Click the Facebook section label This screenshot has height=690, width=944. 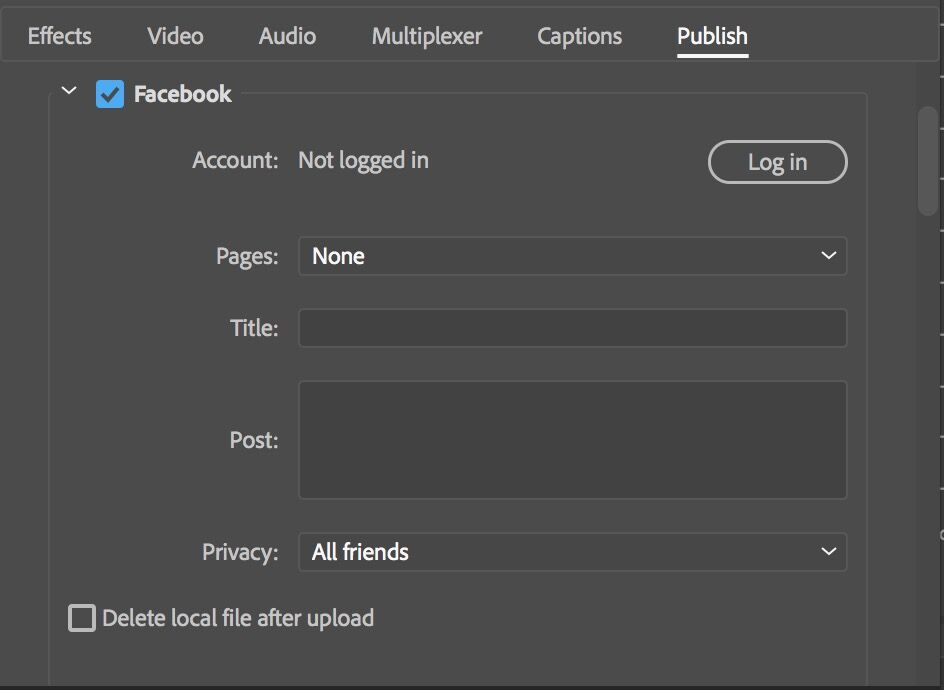point(182,94)
